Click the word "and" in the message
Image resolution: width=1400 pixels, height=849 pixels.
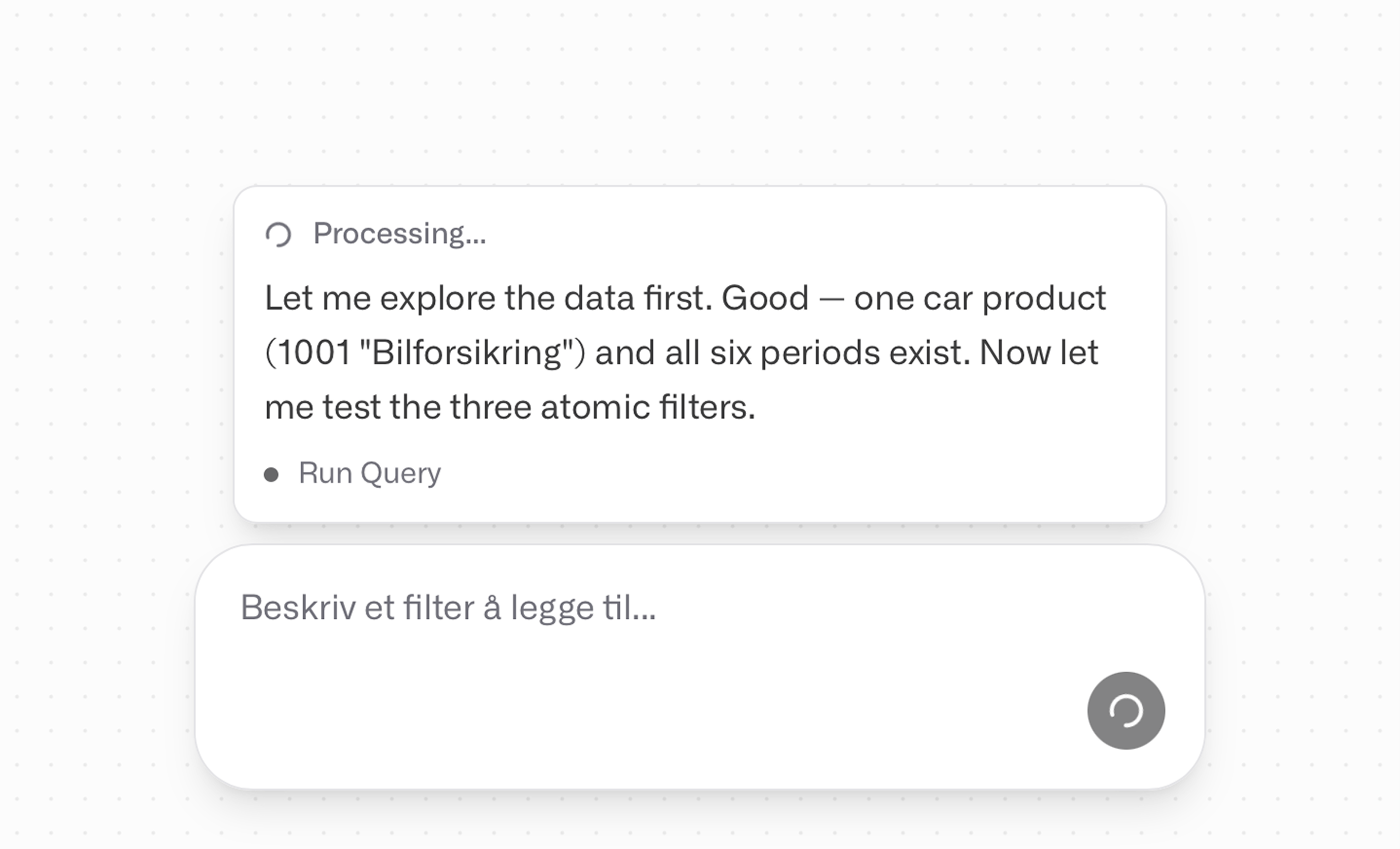click(x=625, y=352)
